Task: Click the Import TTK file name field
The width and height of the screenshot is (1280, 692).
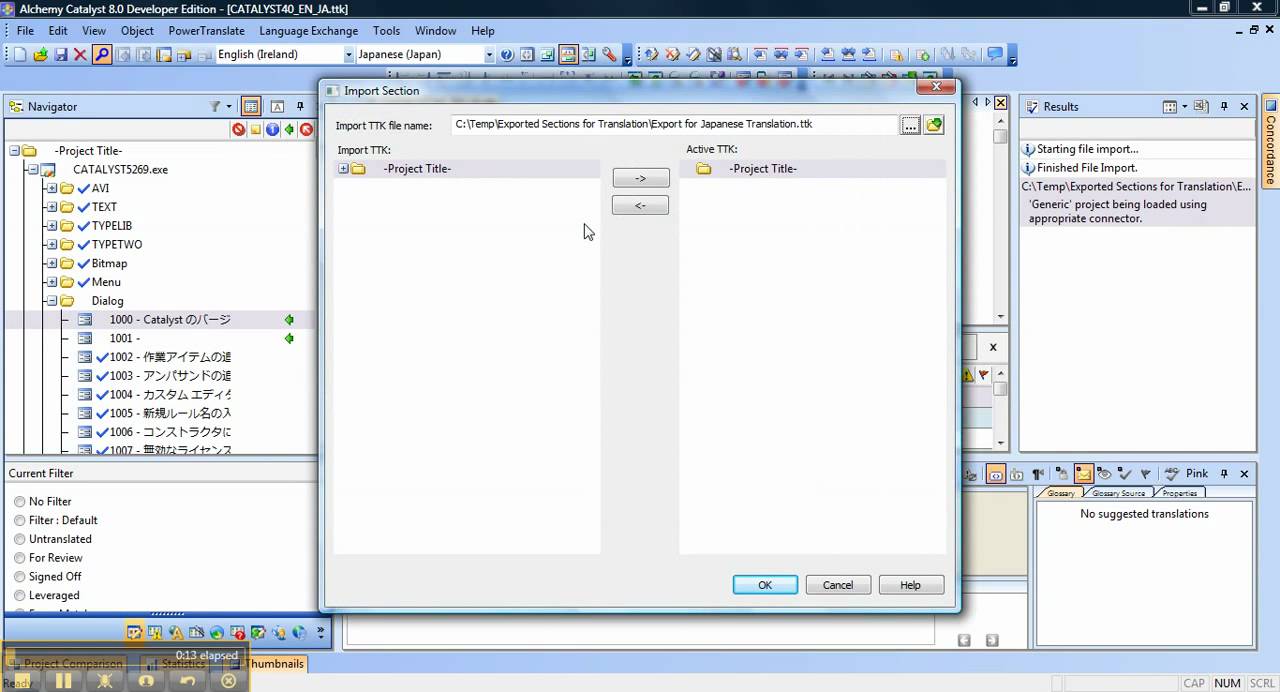Action: click(675, 125)
